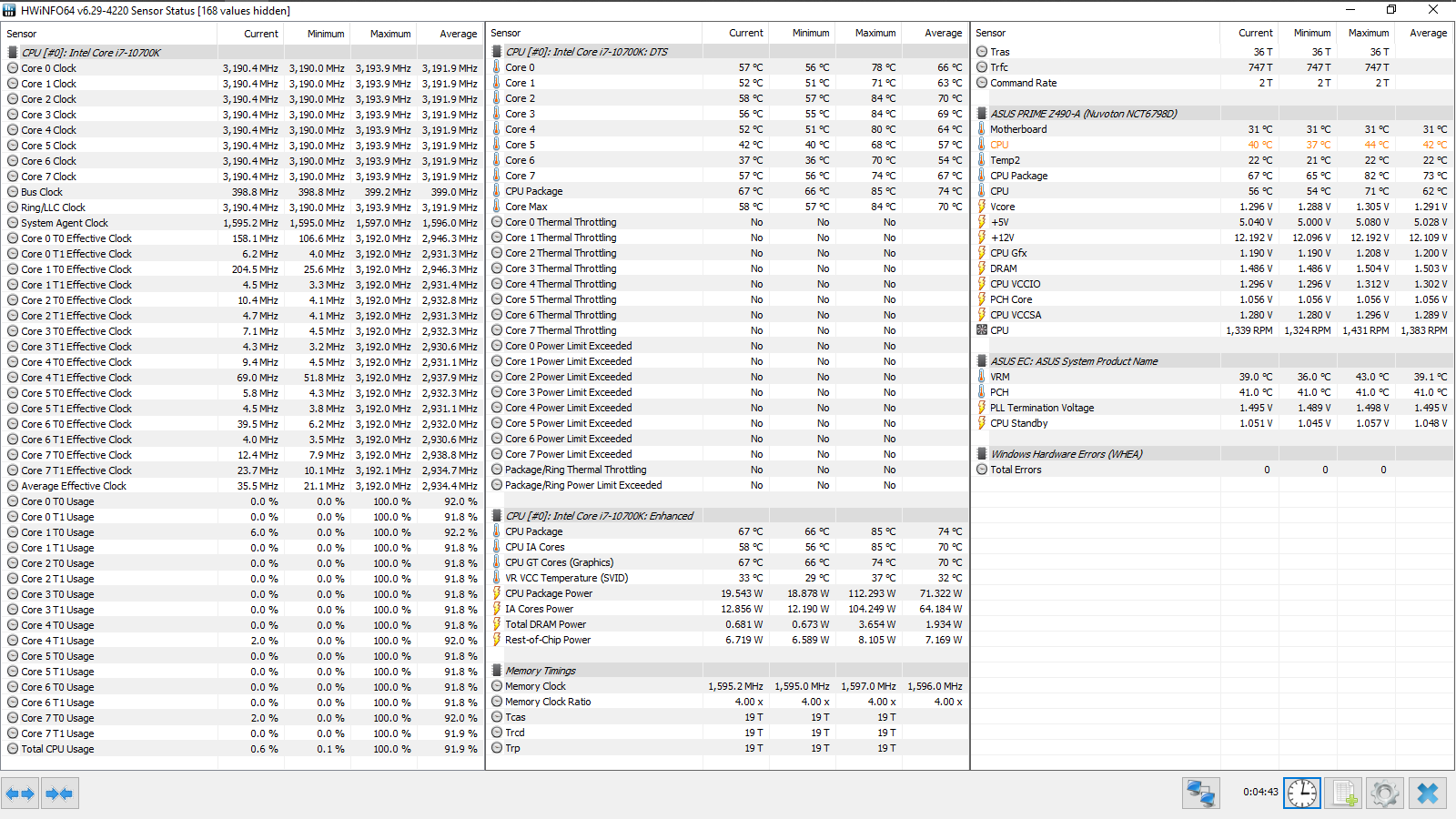The width and height of the screenshot is (1456, 819).
Task: Click the lightning icon beside CPU Package Power
Action: tap(497, 593)
